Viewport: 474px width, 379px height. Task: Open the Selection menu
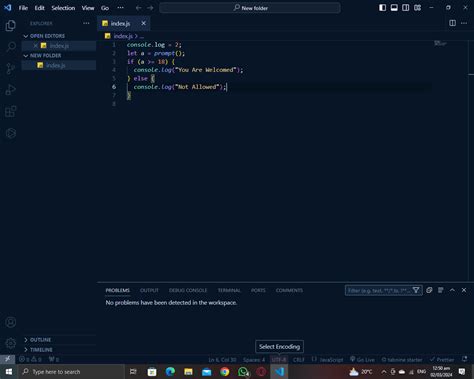click(x=63, y=8)
